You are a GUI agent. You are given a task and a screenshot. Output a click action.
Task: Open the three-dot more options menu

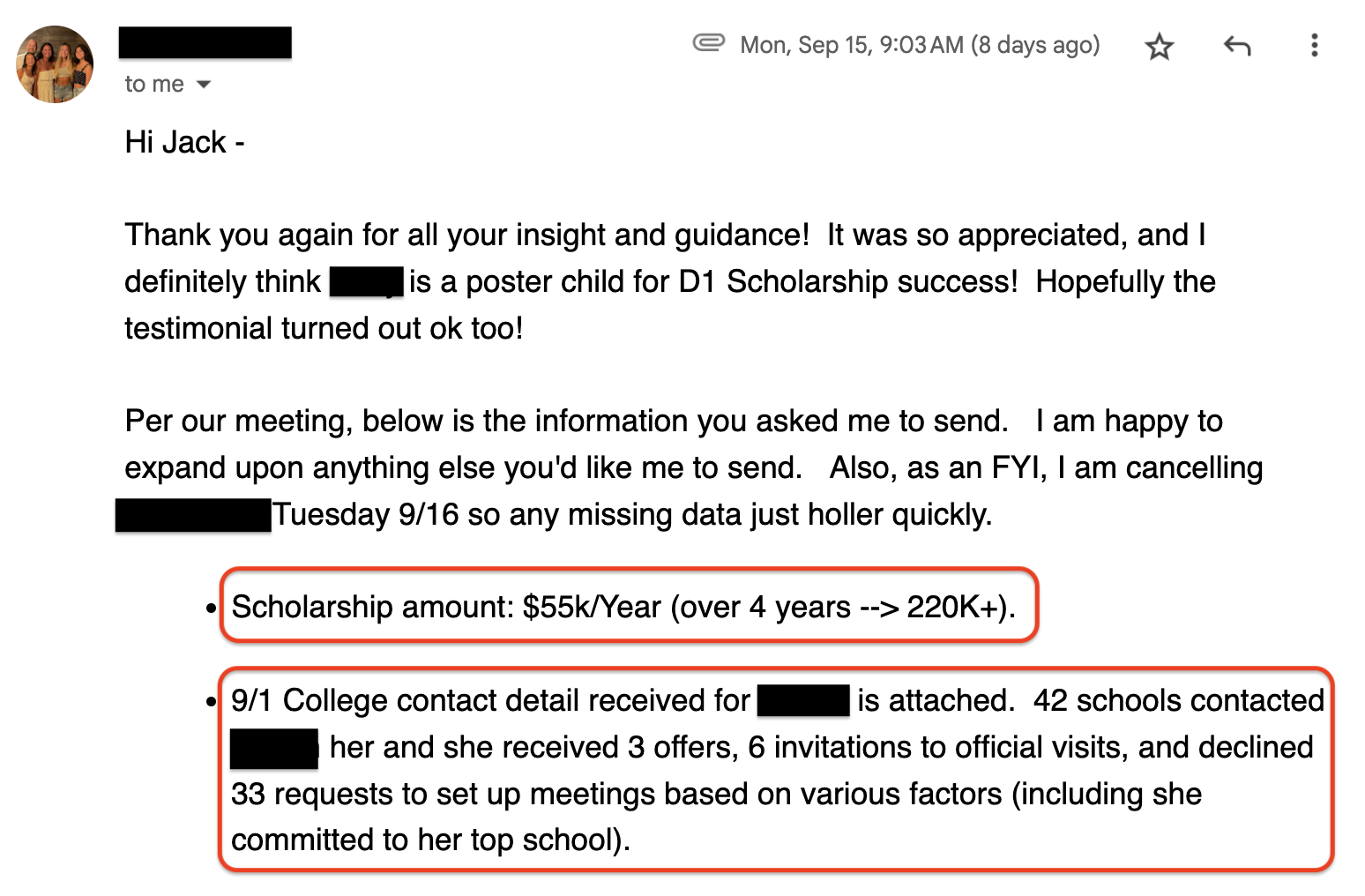[1314, 46]
